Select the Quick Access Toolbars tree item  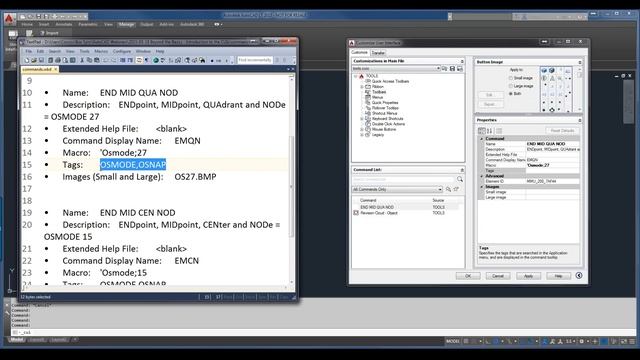(390, 82)
